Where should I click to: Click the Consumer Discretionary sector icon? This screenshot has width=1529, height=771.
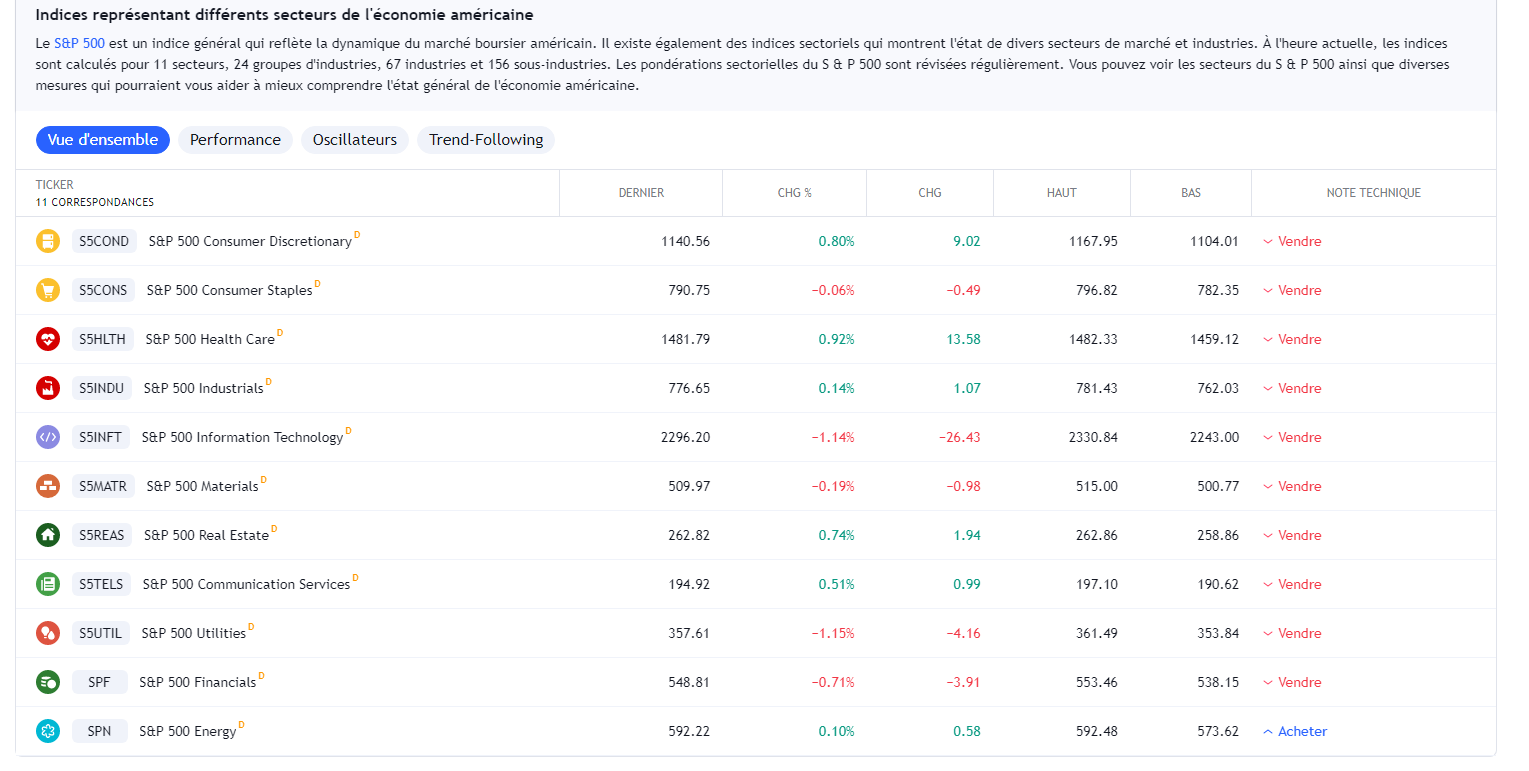click(x=48, y=241)
